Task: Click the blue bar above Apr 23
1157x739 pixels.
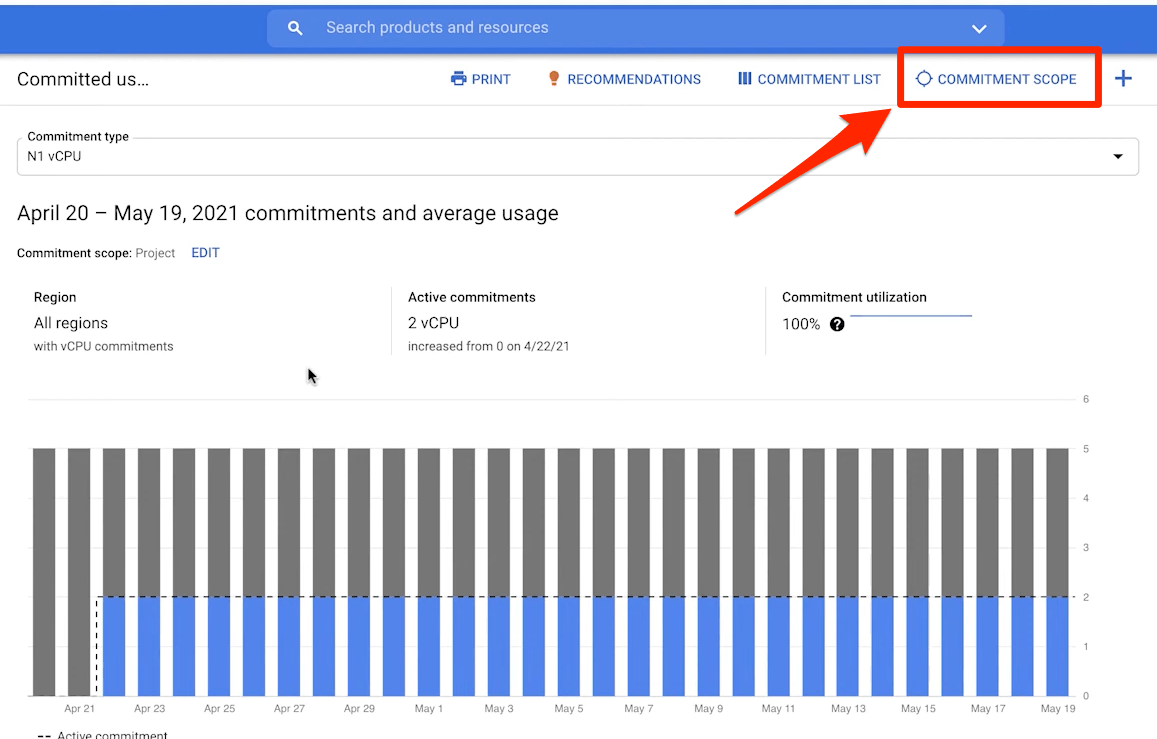Action: pos(149,646)
